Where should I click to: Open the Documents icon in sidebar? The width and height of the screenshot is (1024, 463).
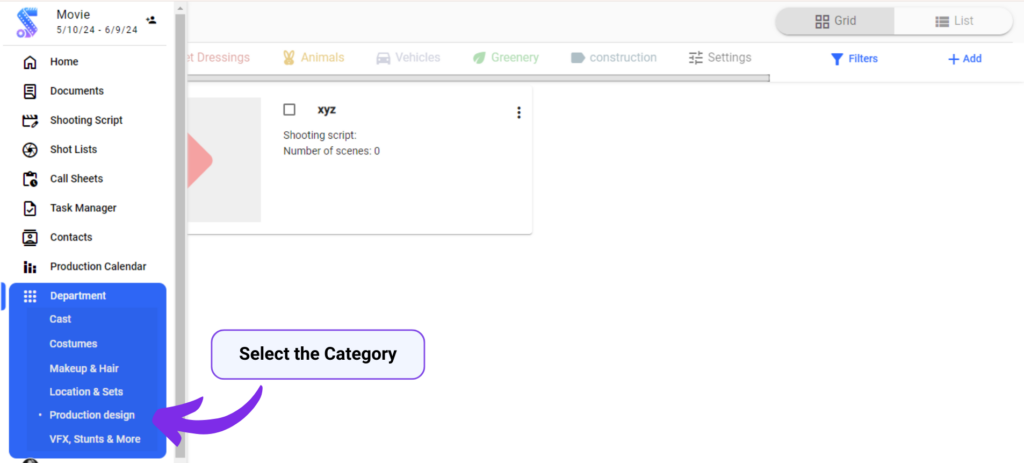pos(30,91)
